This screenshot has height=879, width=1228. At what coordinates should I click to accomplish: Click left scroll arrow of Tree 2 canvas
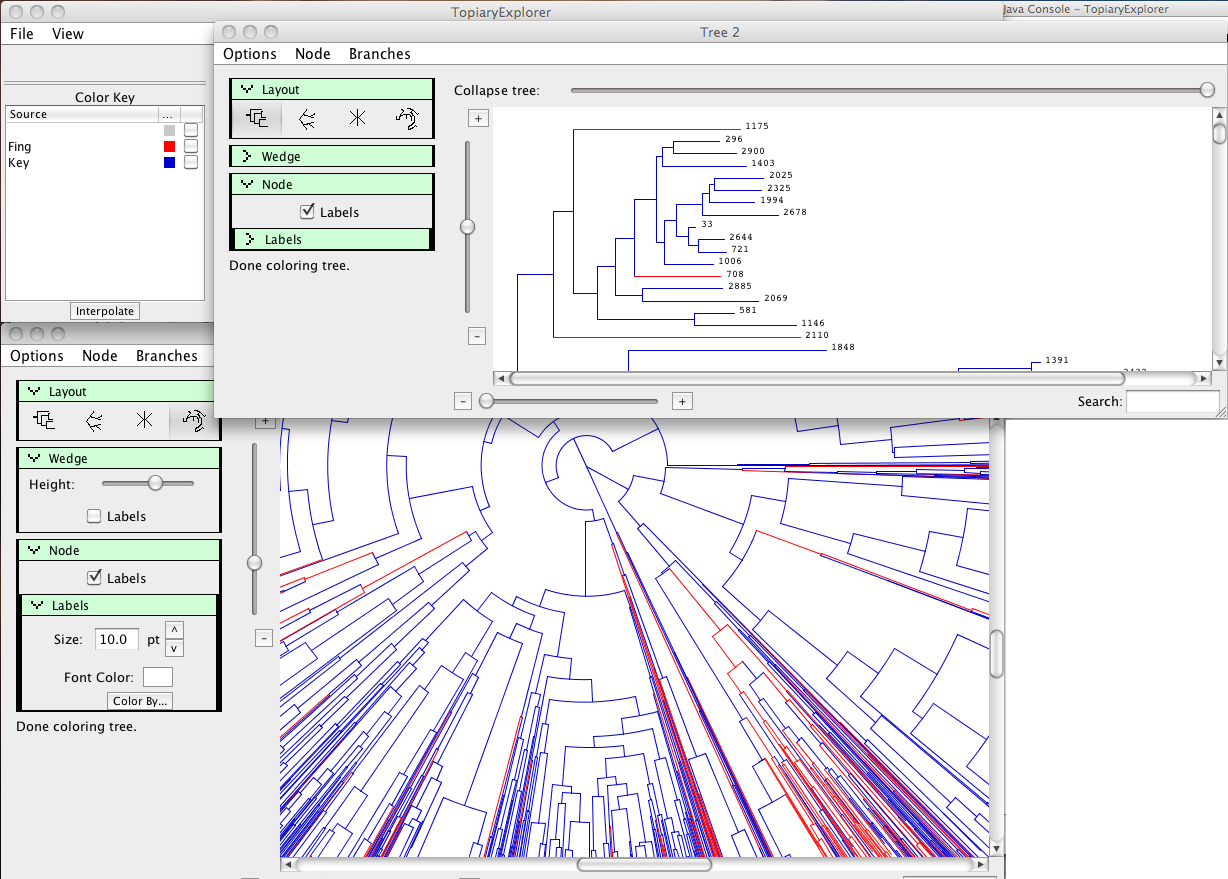[x=501, y=379]
